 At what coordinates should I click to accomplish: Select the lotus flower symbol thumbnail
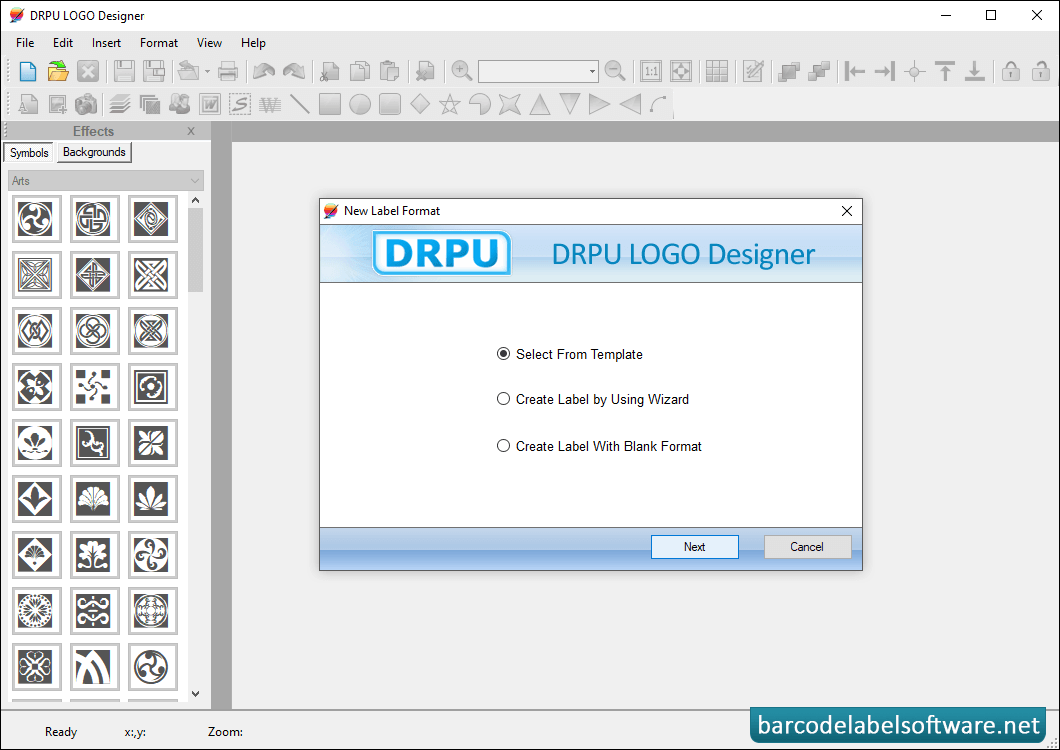pos(36,442)
